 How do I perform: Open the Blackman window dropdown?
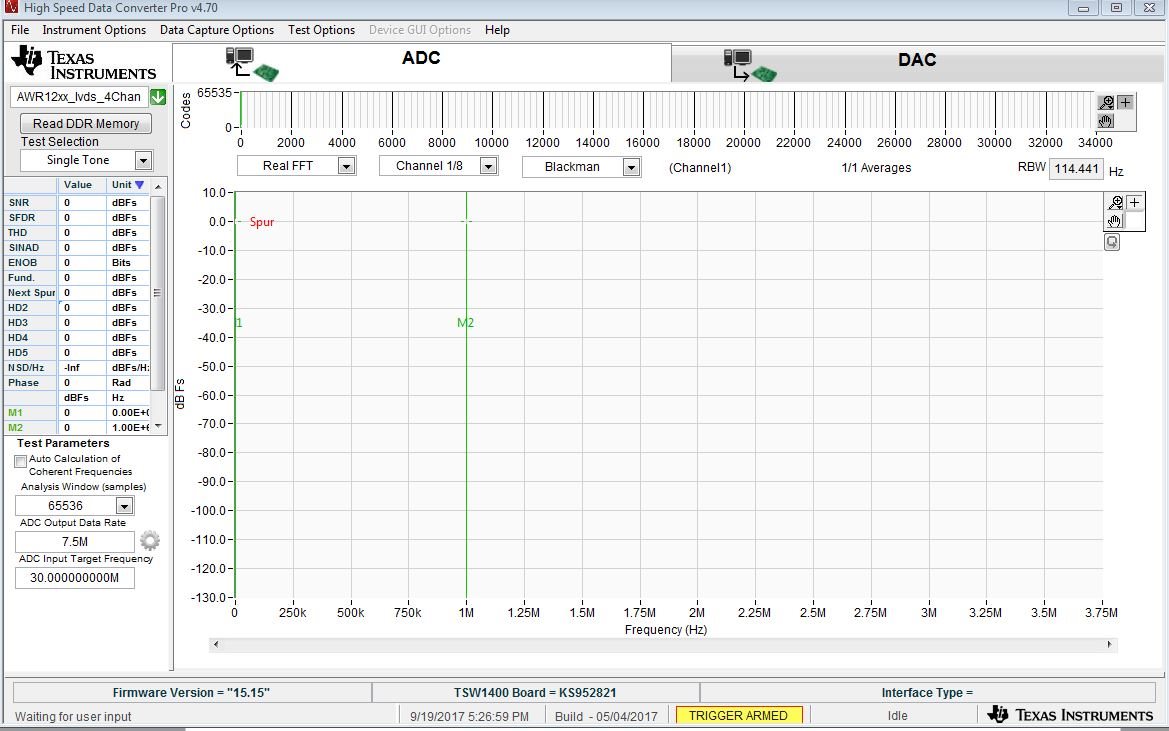click(631, 167)
